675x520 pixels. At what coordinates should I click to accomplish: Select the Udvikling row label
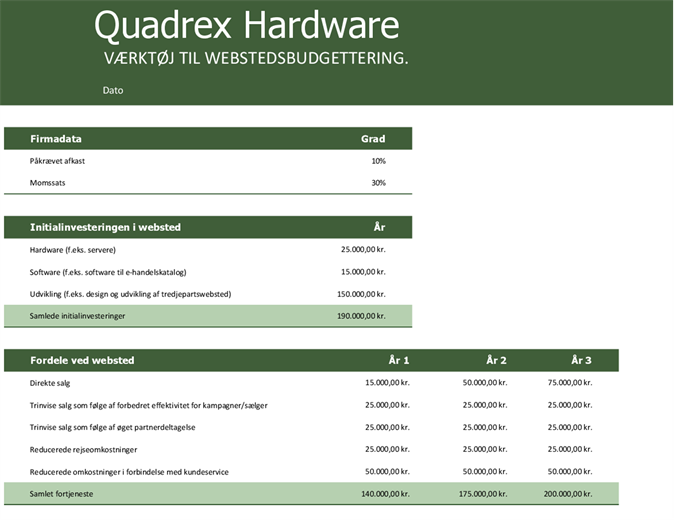pyautogui.click(x=130, y=294)
